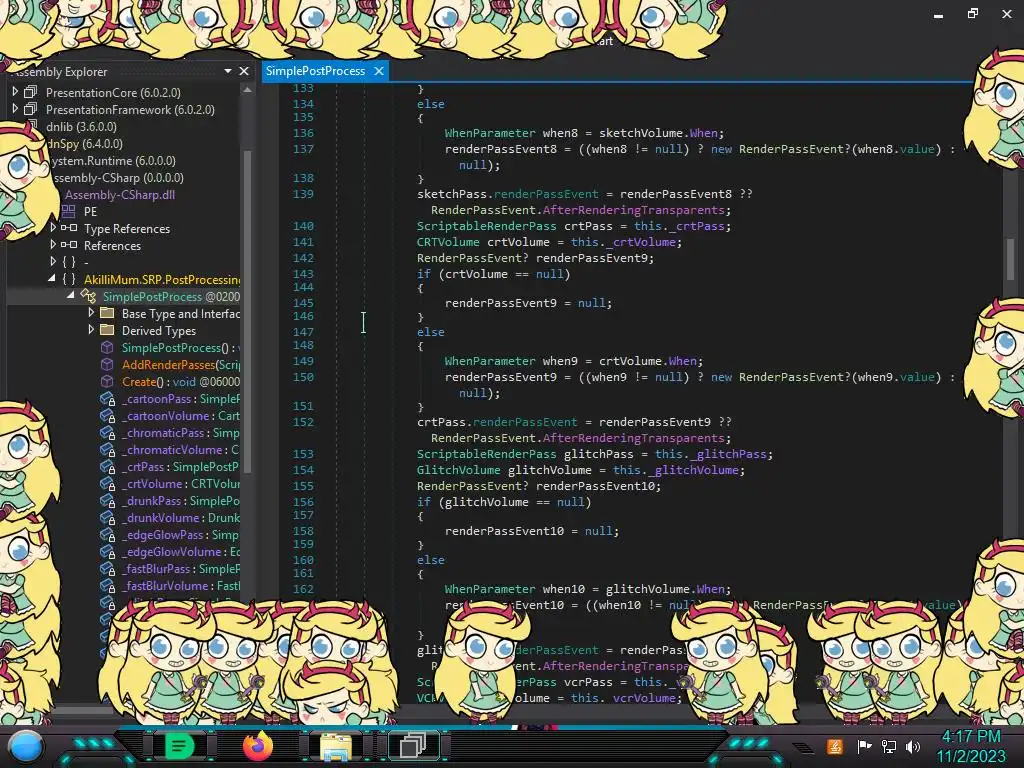This screenshot has height=768, width=1024.
Task: Click the PresentationCore assembly icon
Action: tap(30, 92)
